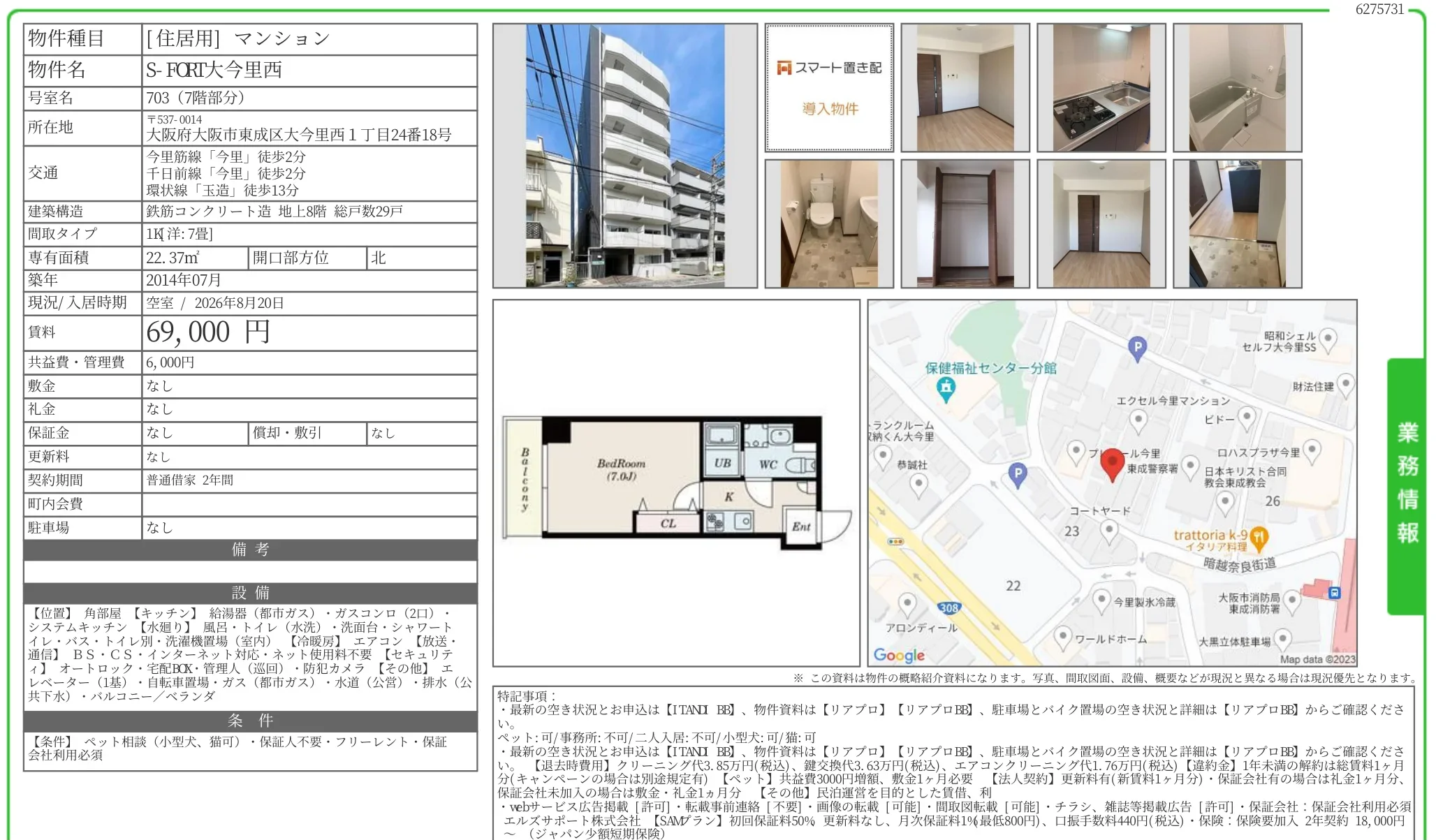Select the ワールドホーム map pin

coord(1062,638)
